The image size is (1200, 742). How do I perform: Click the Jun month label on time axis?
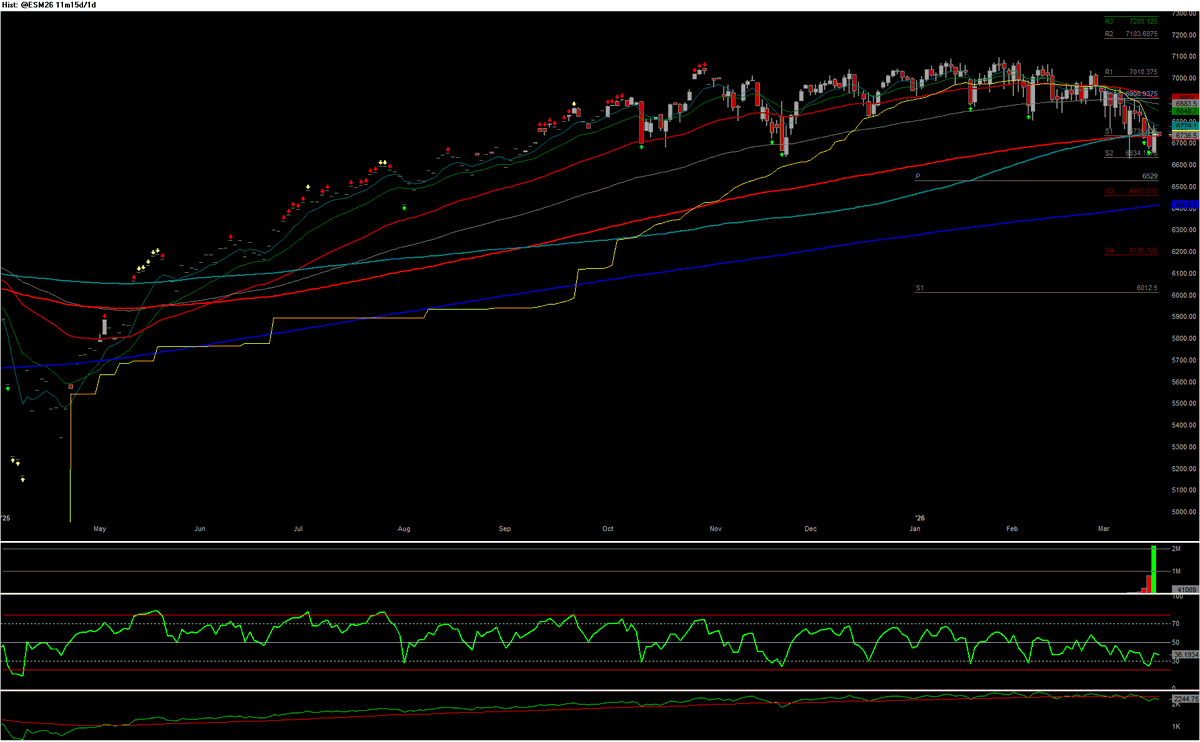[201, 528]
